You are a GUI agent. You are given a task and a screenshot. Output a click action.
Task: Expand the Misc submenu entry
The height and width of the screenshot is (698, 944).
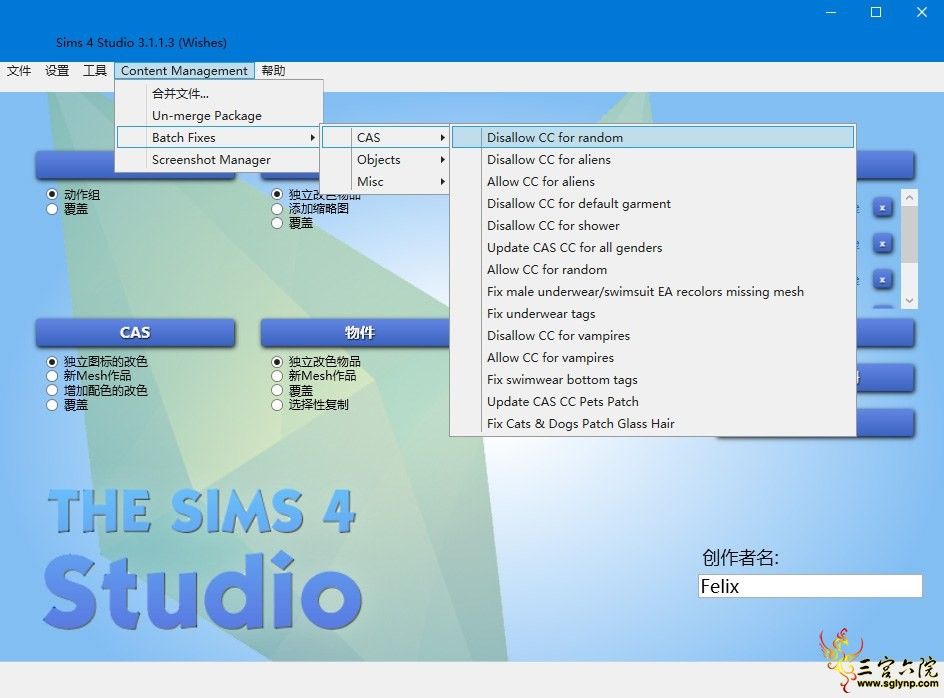click(x=386, y=181)
